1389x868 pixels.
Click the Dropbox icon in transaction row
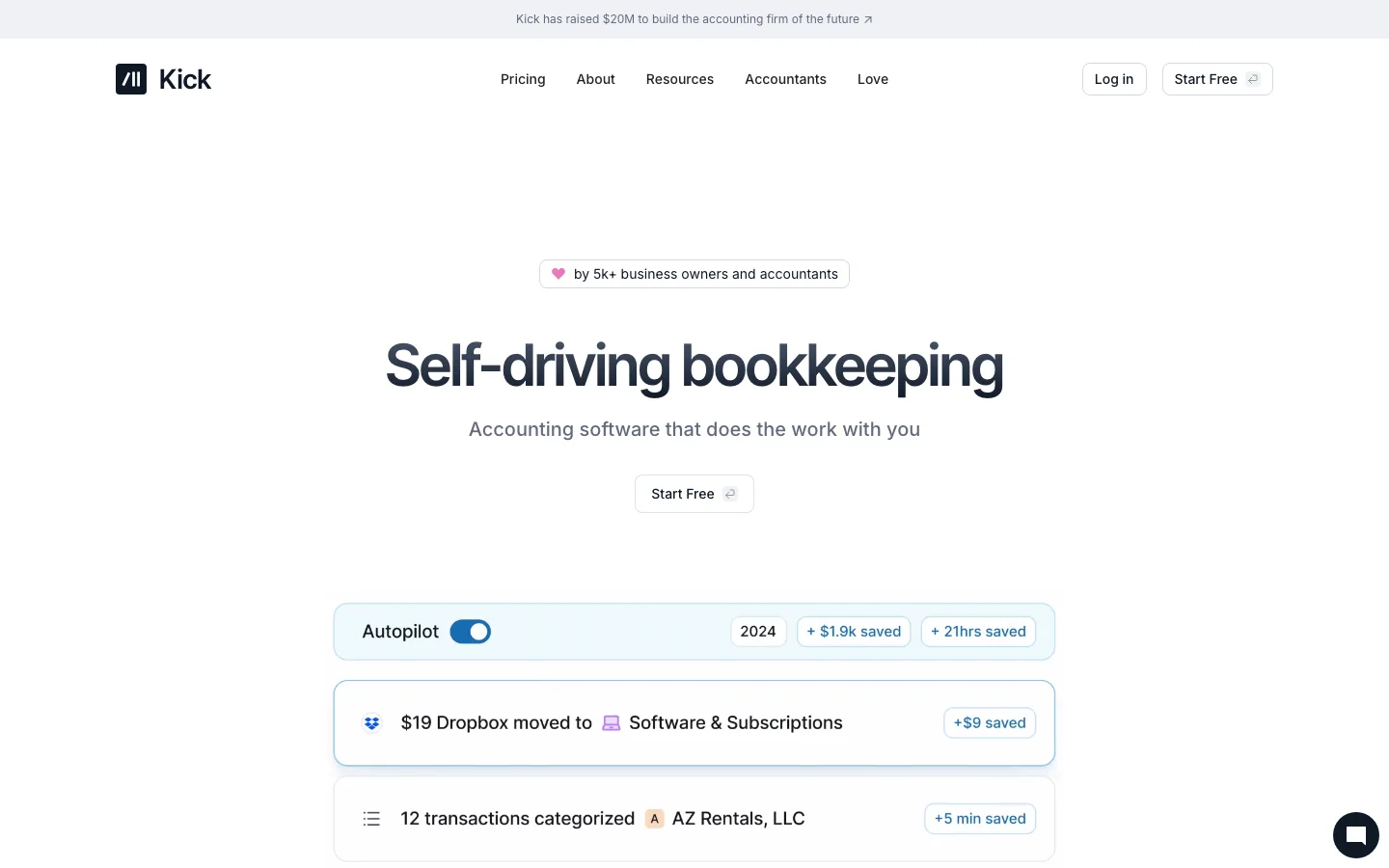(372, 723)
